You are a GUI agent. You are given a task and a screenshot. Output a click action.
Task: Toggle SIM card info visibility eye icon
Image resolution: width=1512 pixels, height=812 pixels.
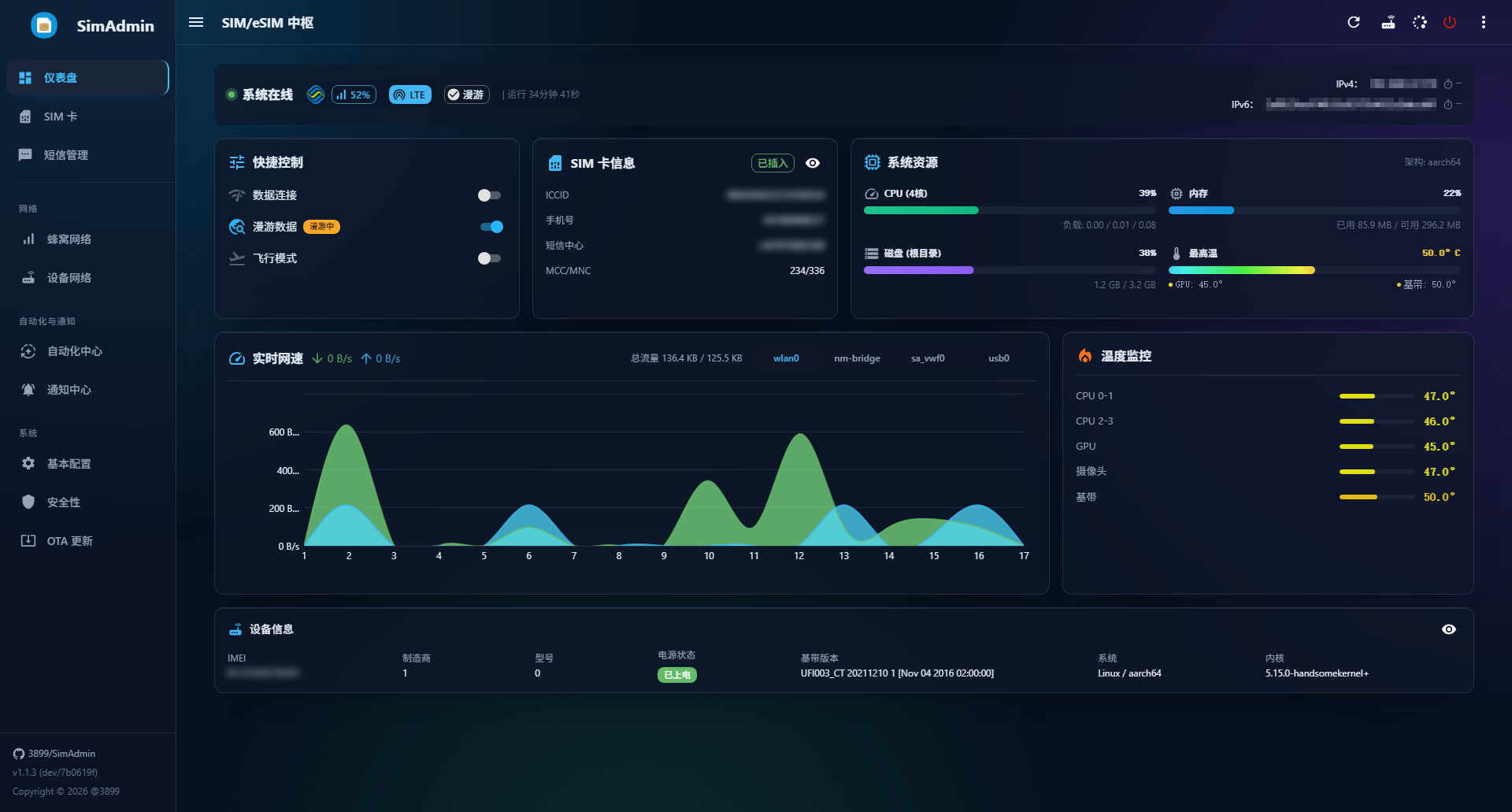pyautogui.click(x=813, y=163)
